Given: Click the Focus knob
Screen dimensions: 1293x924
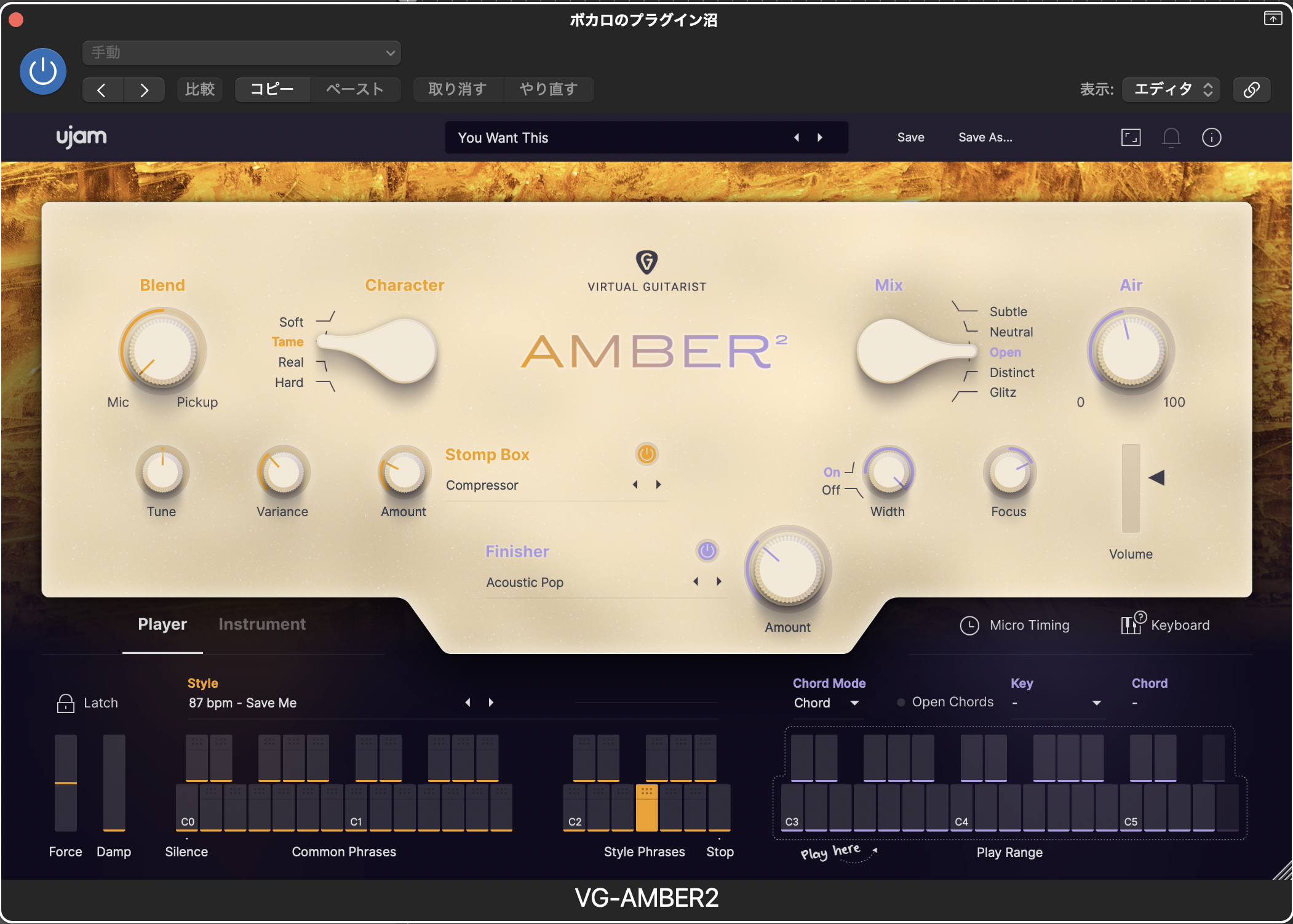Looking at the screenshot, I should (1009, 472).
